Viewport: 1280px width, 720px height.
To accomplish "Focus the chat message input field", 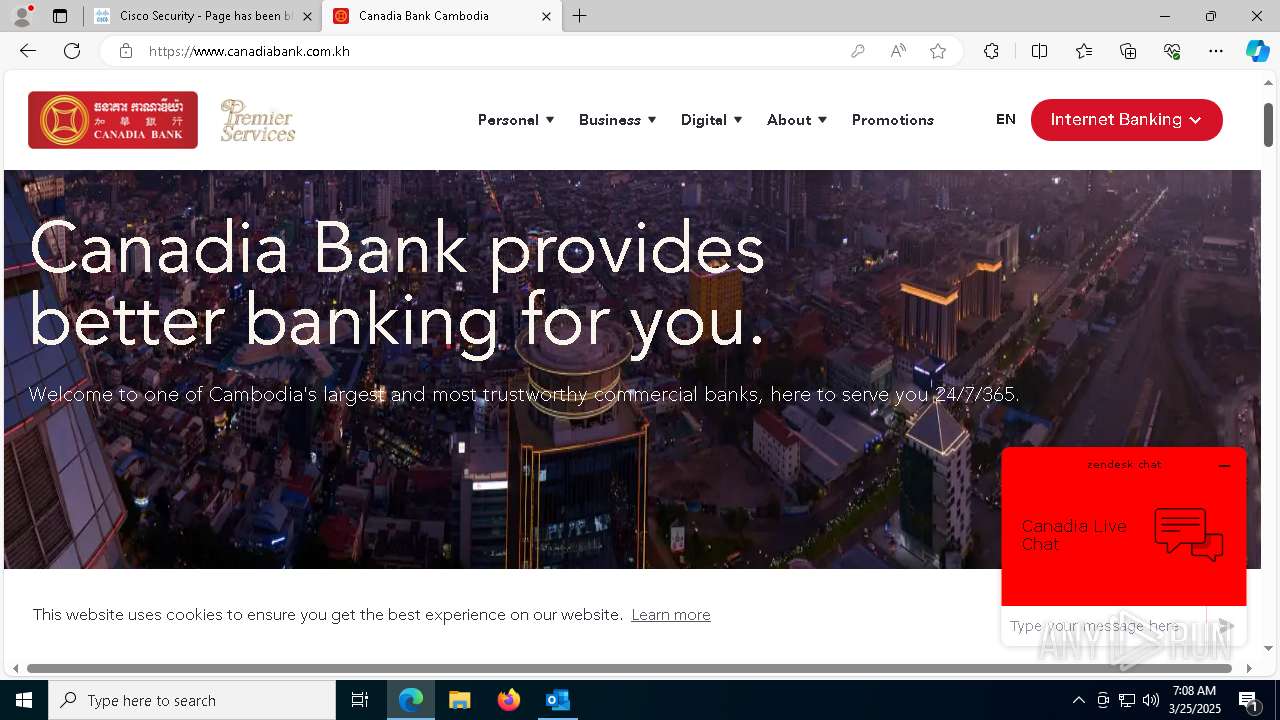I will 1104,626.
